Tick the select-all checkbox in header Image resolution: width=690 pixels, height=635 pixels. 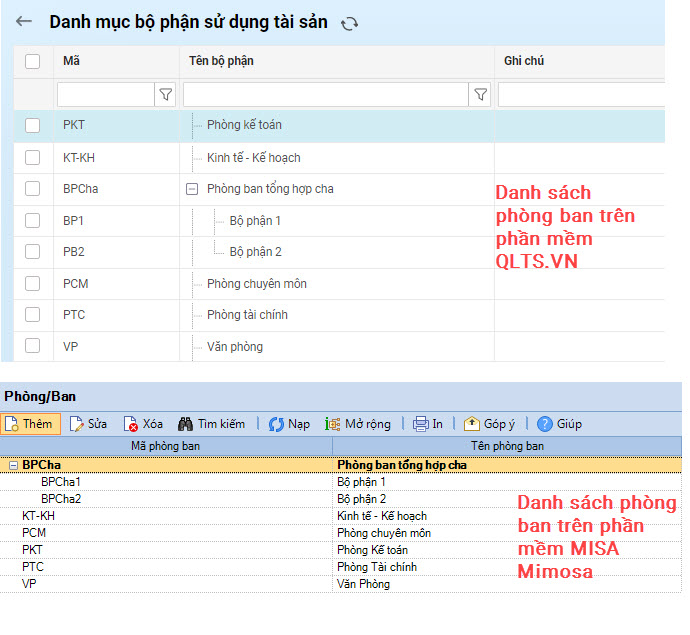(33, 61)
